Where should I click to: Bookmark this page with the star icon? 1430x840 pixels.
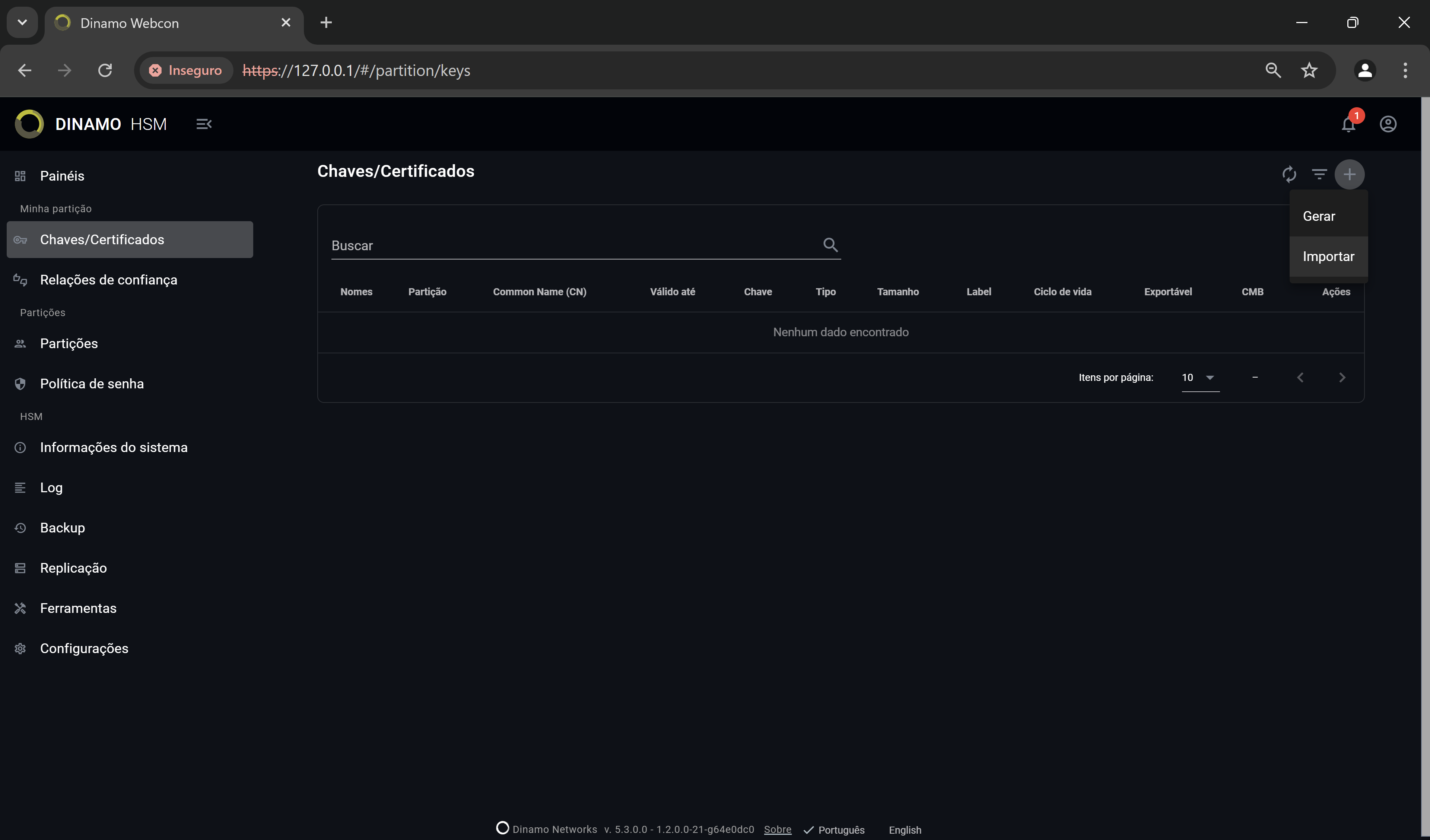click(x=1309, y=70)
